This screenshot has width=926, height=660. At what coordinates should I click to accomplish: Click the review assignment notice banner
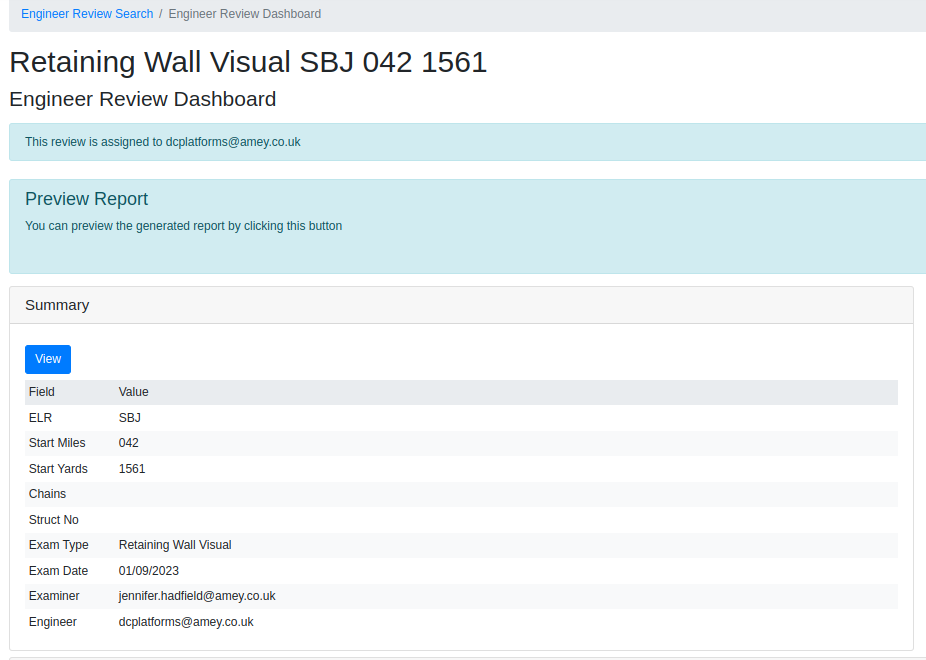(466, 142)
